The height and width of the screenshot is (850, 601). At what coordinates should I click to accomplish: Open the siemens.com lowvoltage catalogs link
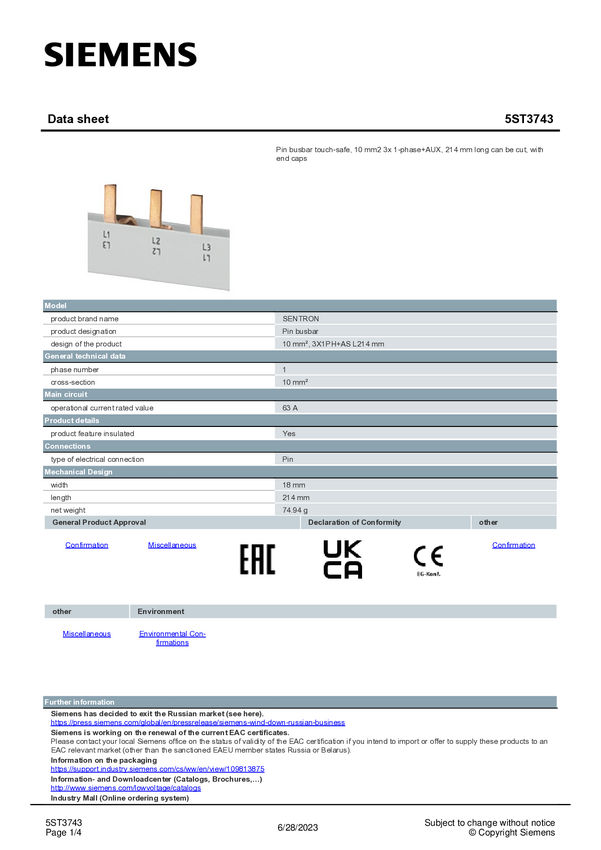click(x=126, y=788)
